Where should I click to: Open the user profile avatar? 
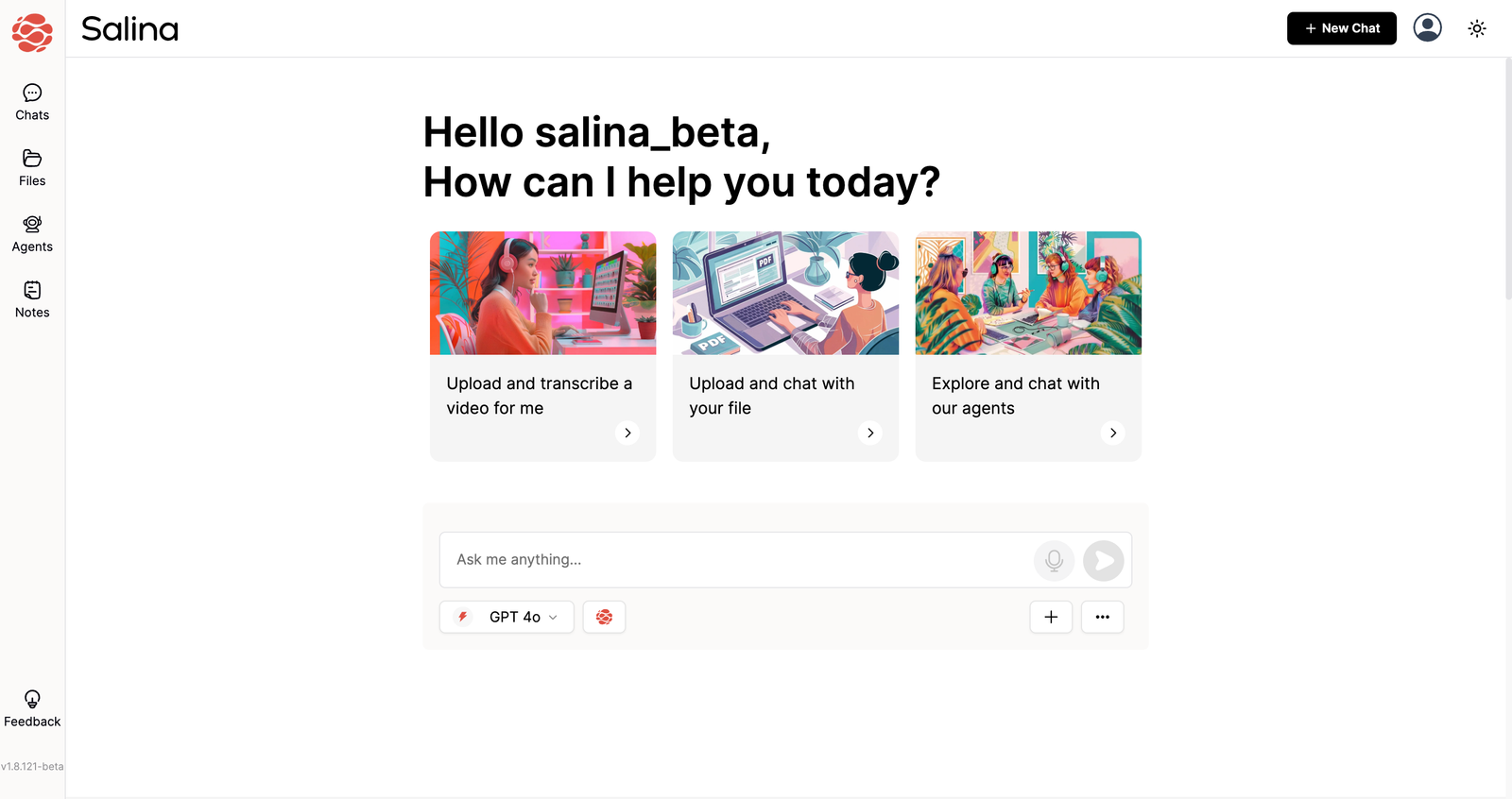[x=1427, y=27]
